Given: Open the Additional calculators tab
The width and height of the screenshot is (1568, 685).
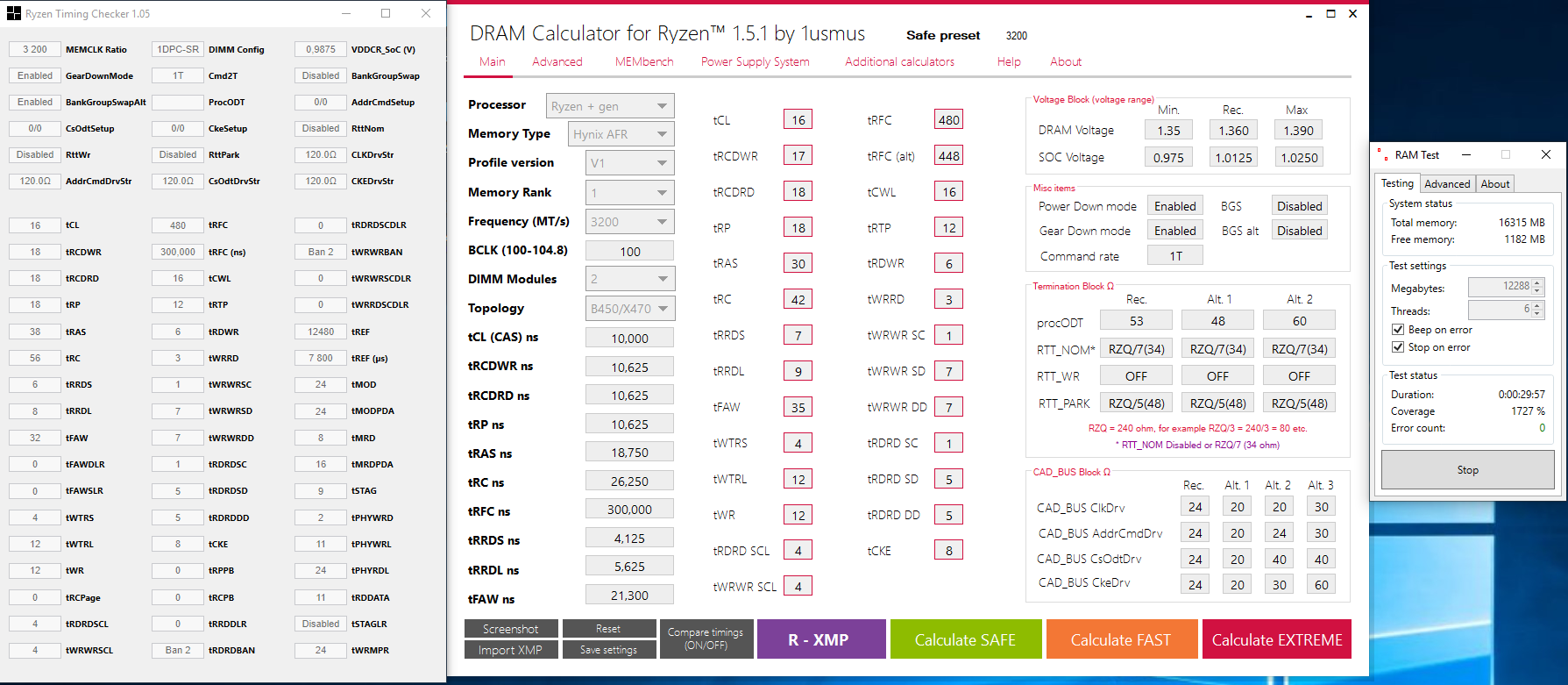Looking at the screenshot, I should pyautogui.click(x=899, y=61).
